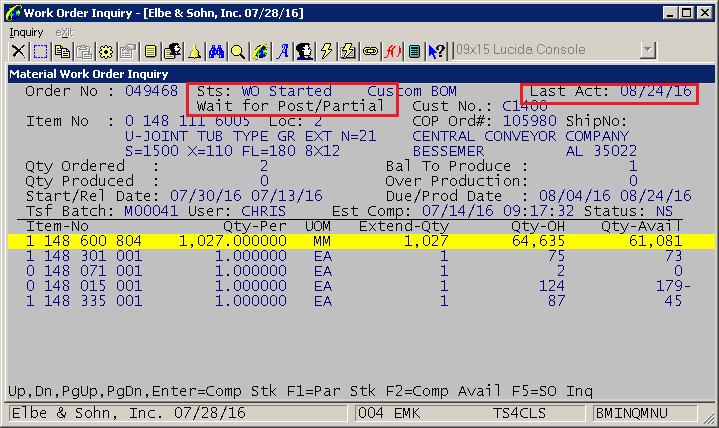Image resolution: width=719 pixels, height=428 pixels.
Task: Click COP order number 105980
Action: click(x=530, y=121)
